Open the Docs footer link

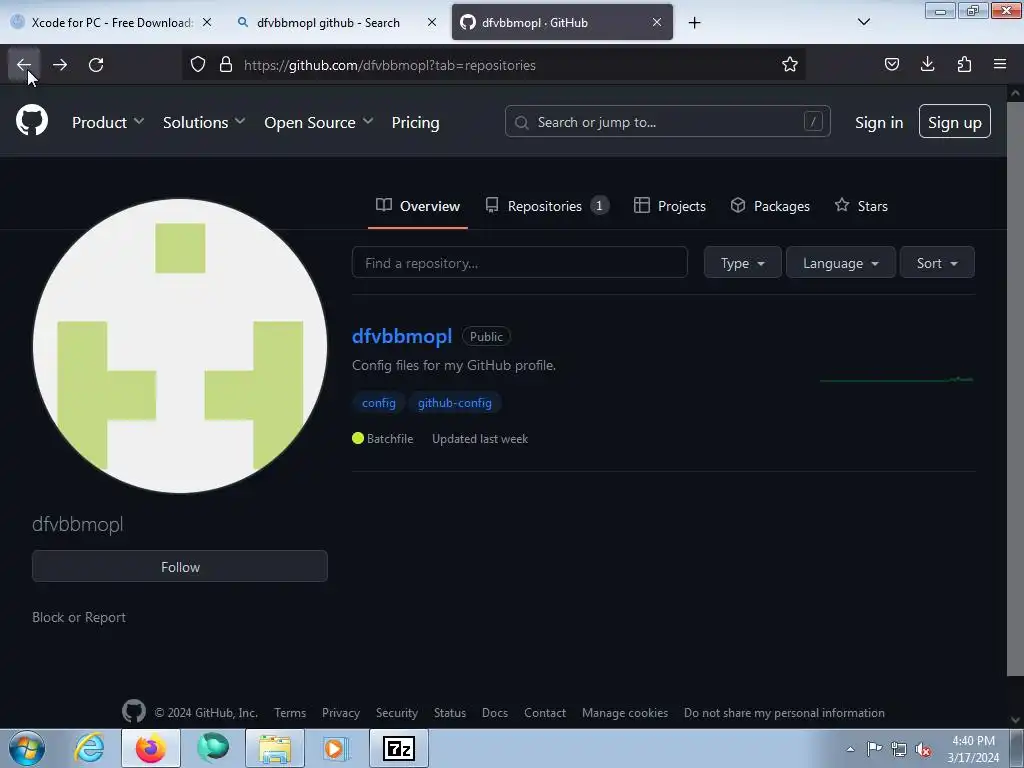click(x=494, y=712)
